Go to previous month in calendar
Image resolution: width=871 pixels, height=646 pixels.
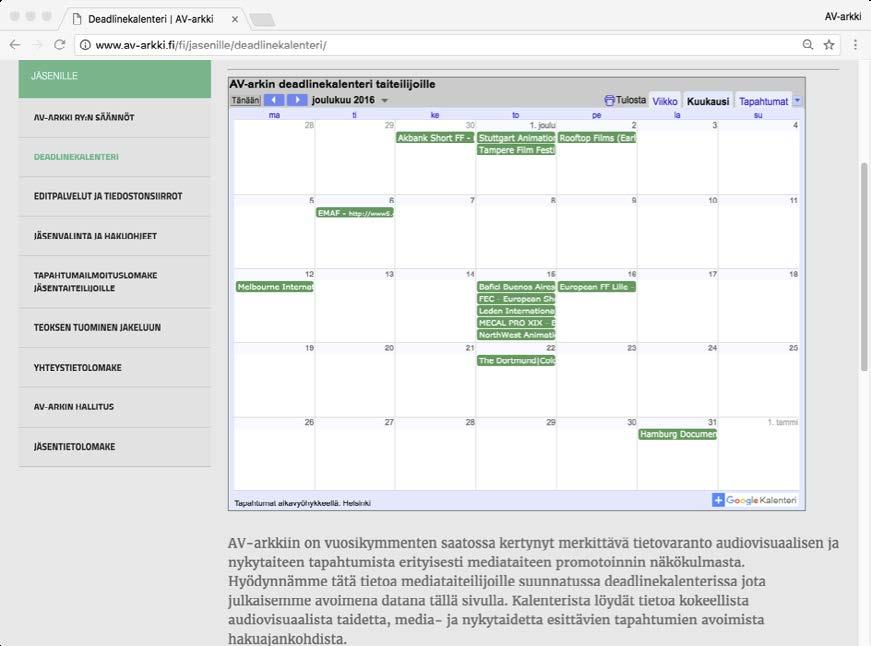coord(274,100)
